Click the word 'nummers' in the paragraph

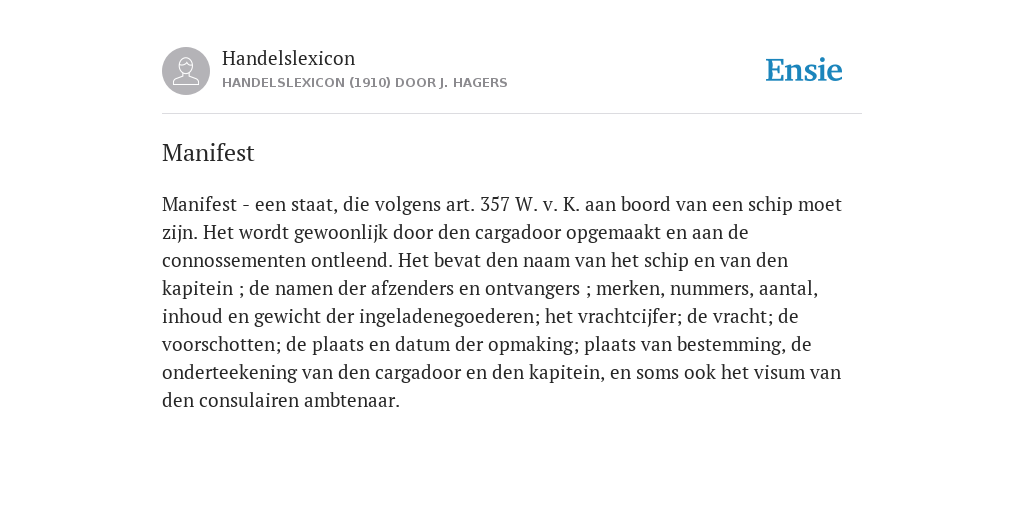point(711,289)
